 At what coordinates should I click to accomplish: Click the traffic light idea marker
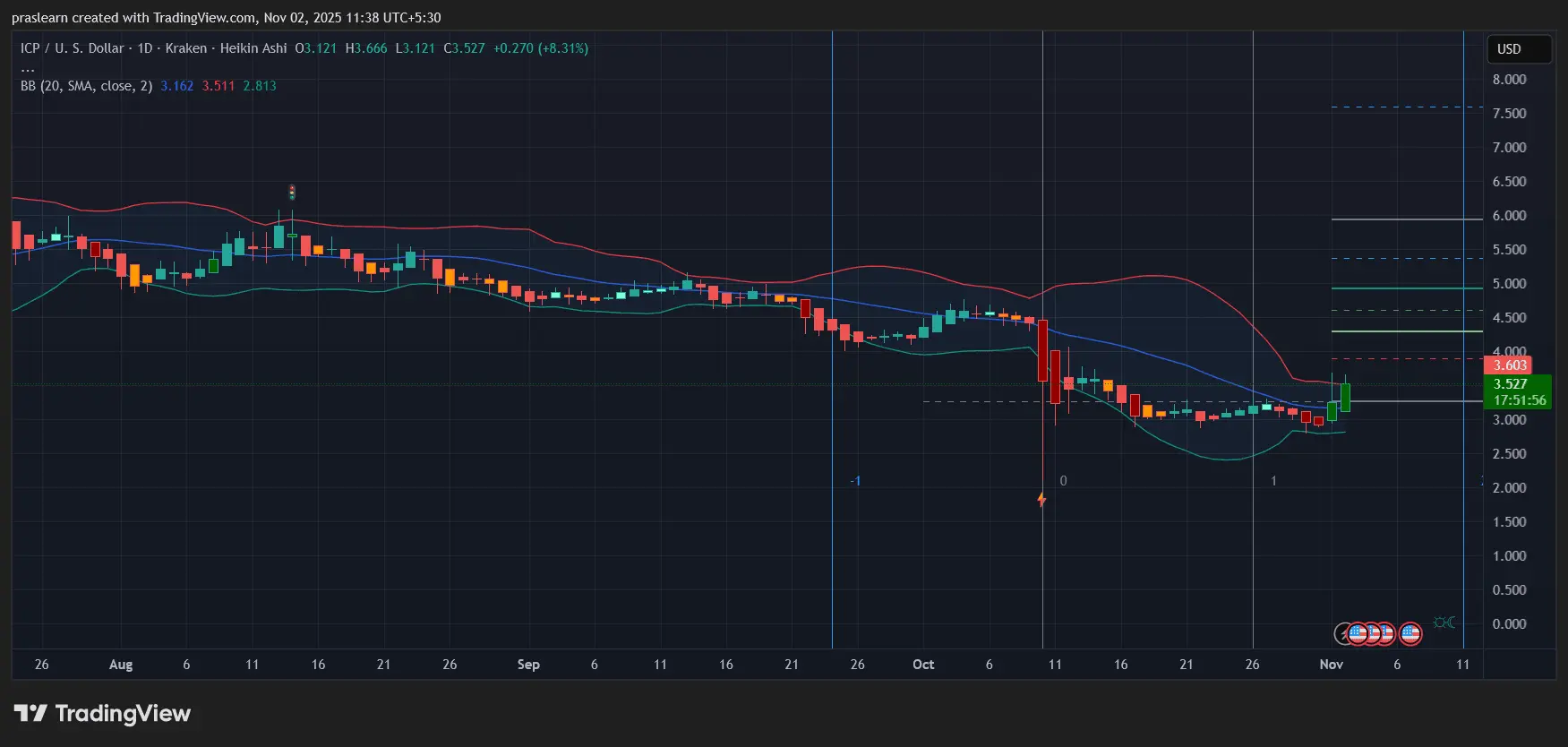292,193
